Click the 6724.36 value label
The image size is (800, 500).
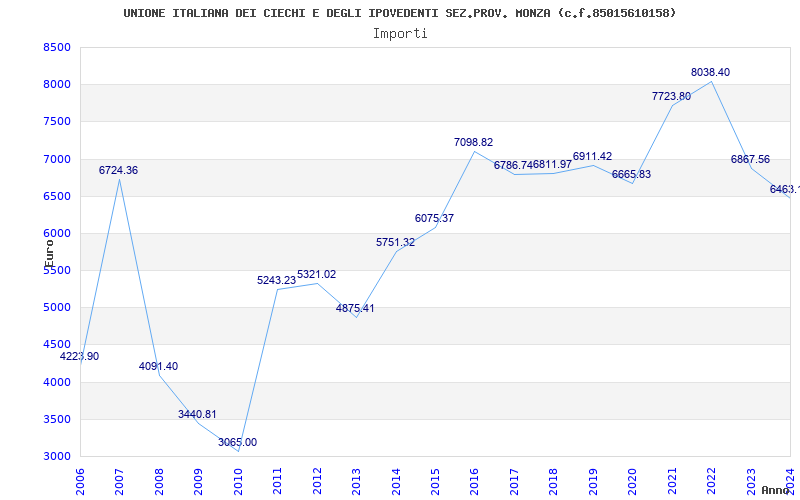(118, 170)
